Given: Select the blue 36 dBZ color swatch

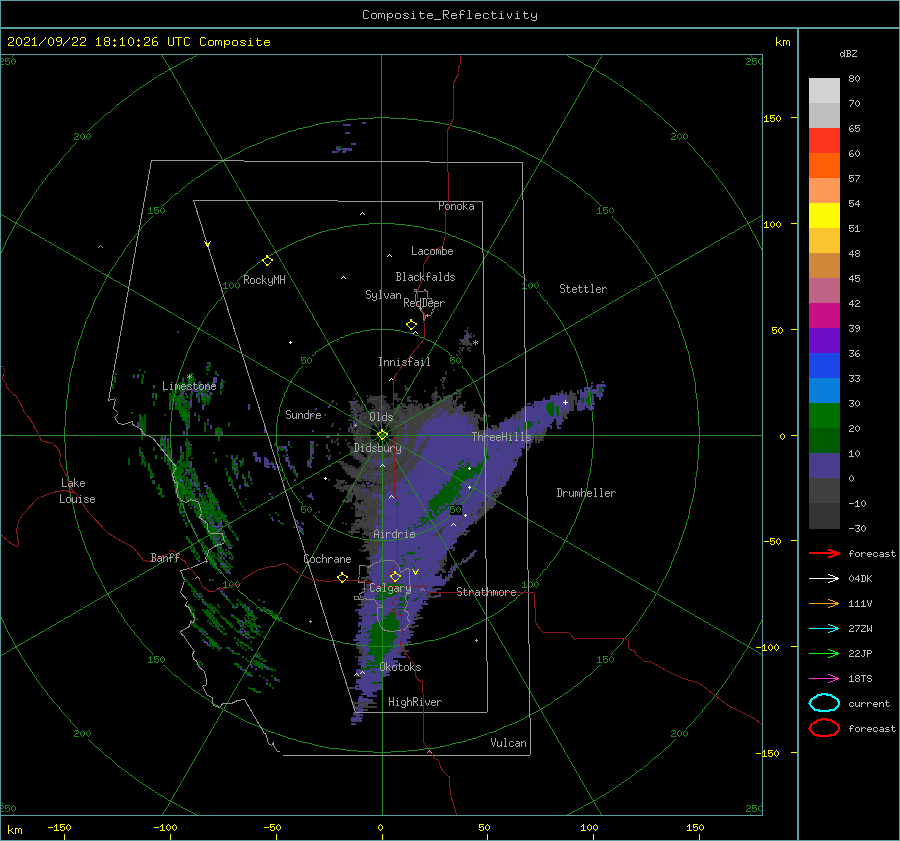Looking at the screenshot, I should (824, 365).
